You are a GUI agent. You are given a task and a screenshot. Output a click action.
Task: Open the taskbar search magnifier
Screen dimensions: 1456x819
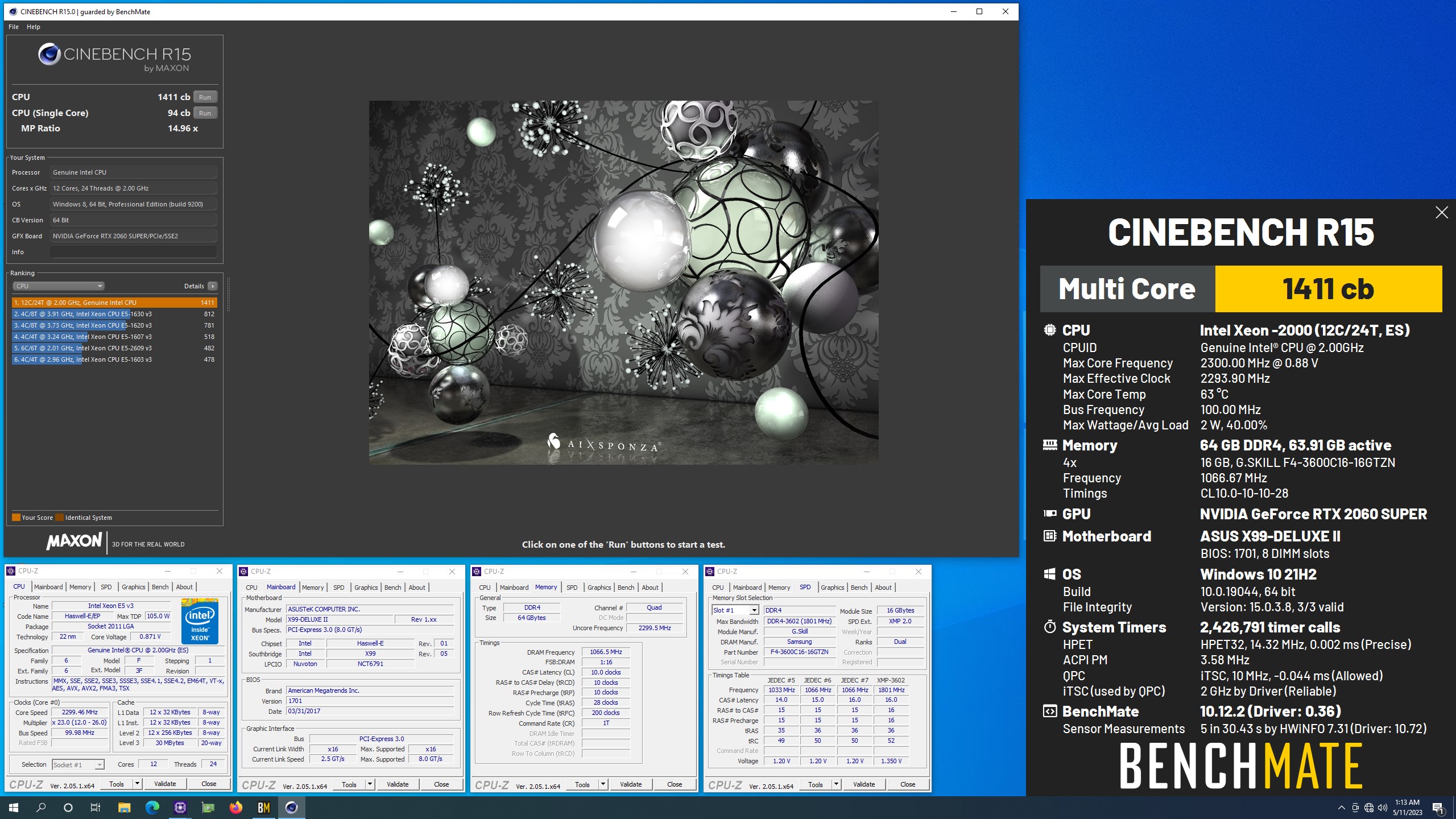coord(41,807)
